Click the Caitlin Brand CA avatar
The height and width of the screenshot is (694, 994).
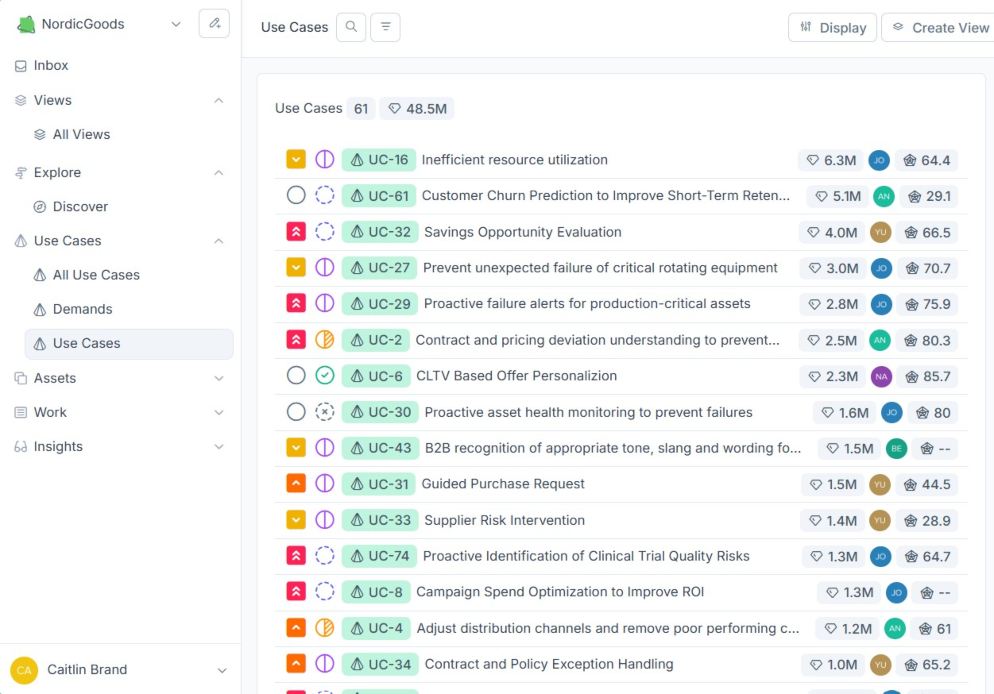tap(24, 670)
